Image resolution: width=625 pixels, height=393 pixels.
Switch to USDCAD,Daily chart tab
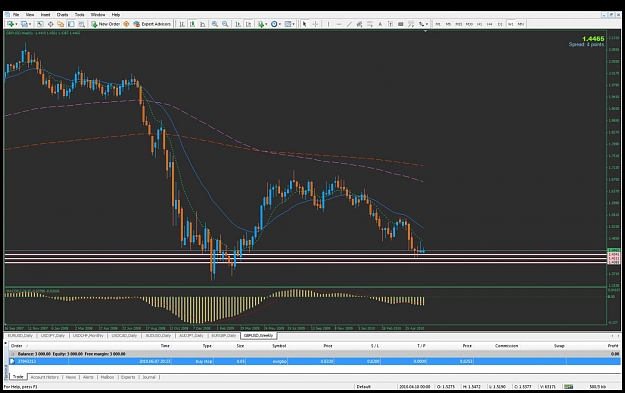click(124, 336)
